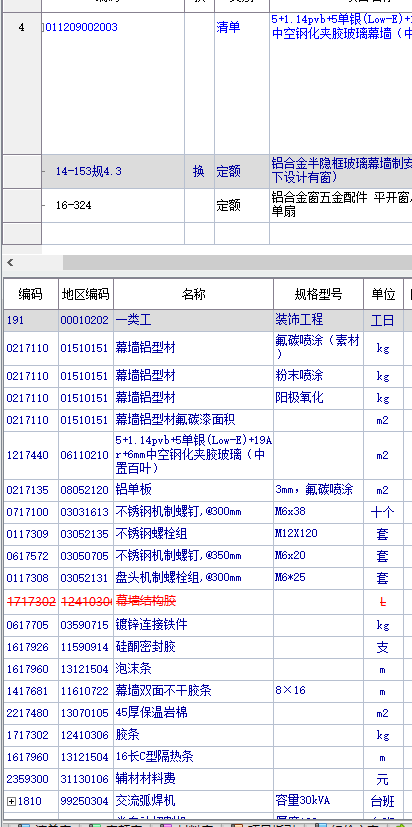The height and width of the screenshot is (827, 412).
Task: Click the 台班 unit cell
Action: pyautogui.click(x=383, y=801)
